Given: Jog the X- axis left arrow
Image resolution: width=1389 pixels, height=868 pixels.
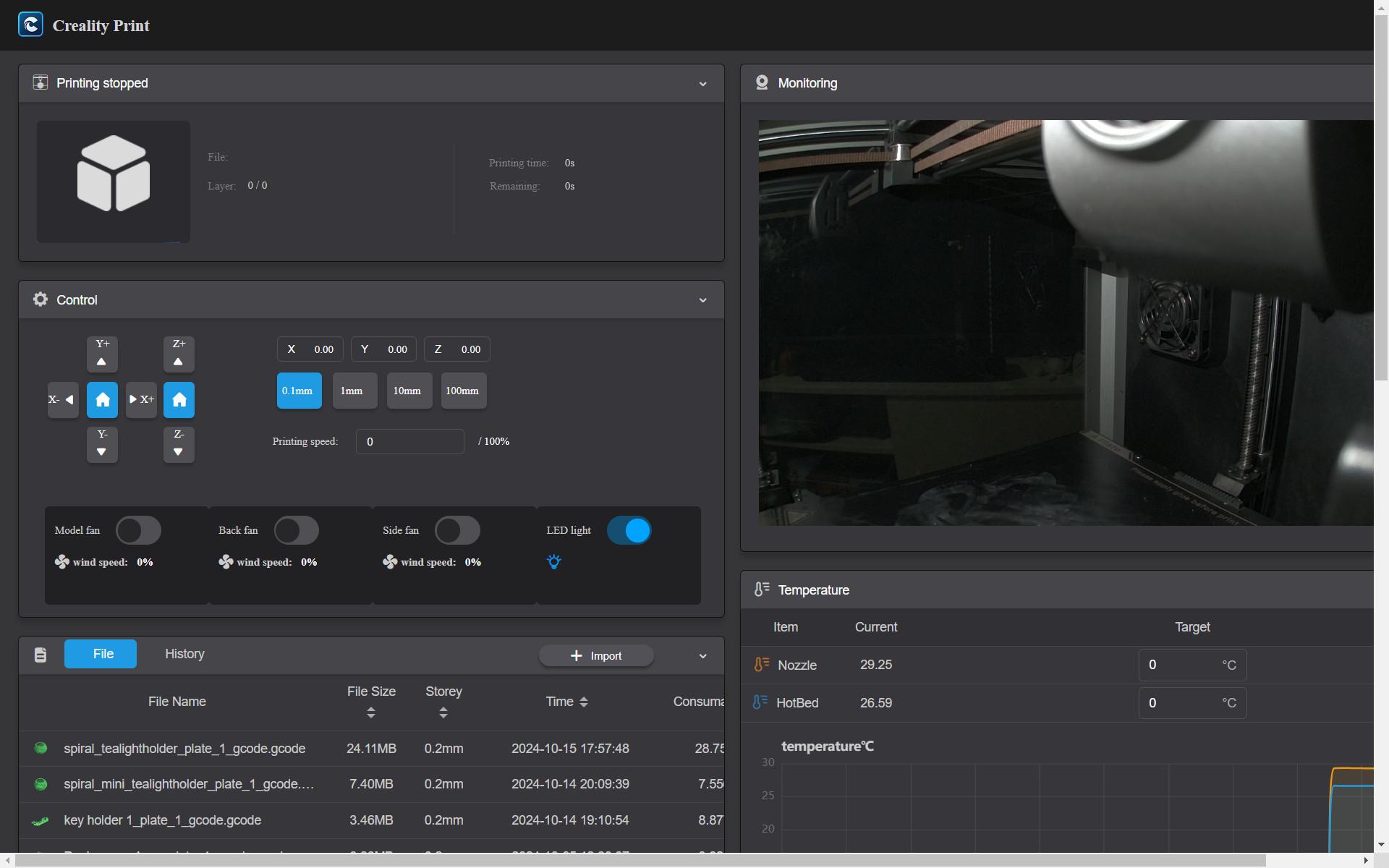Looking at the screenshot, I should pos(63,399).
